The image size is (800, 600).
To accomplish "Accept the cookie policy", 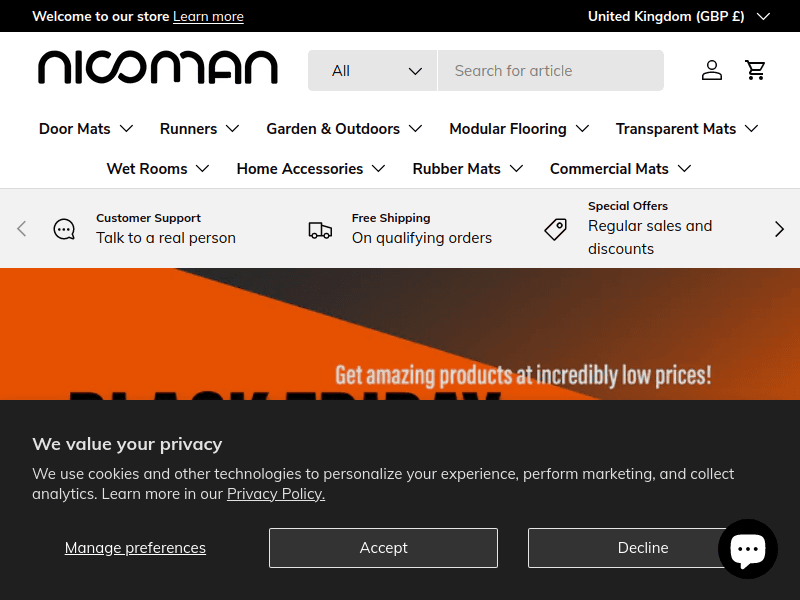I will pos(383,547).
